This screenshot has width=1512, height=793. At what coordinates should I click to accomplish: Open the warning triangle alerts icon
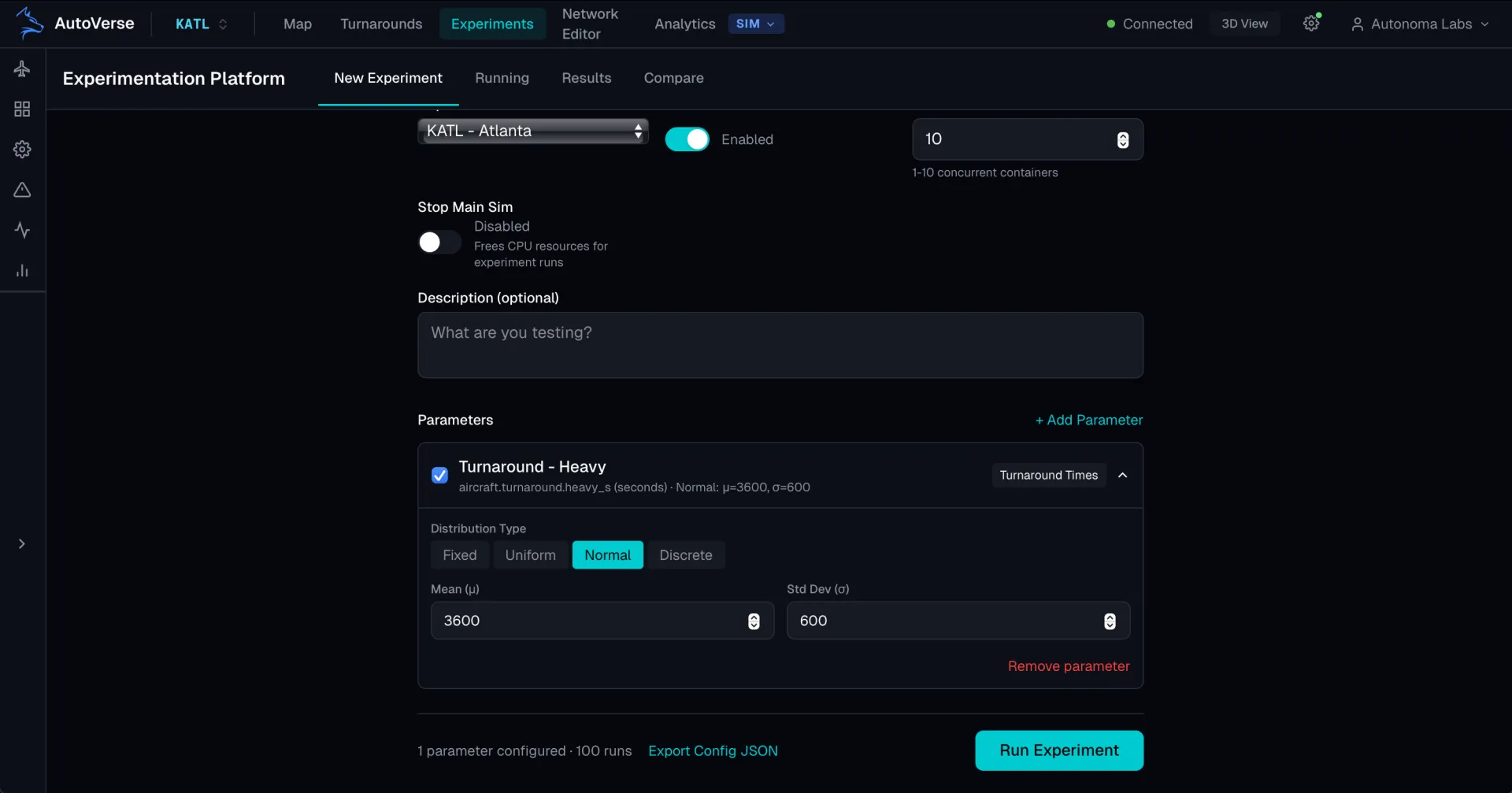pos(22,190)
